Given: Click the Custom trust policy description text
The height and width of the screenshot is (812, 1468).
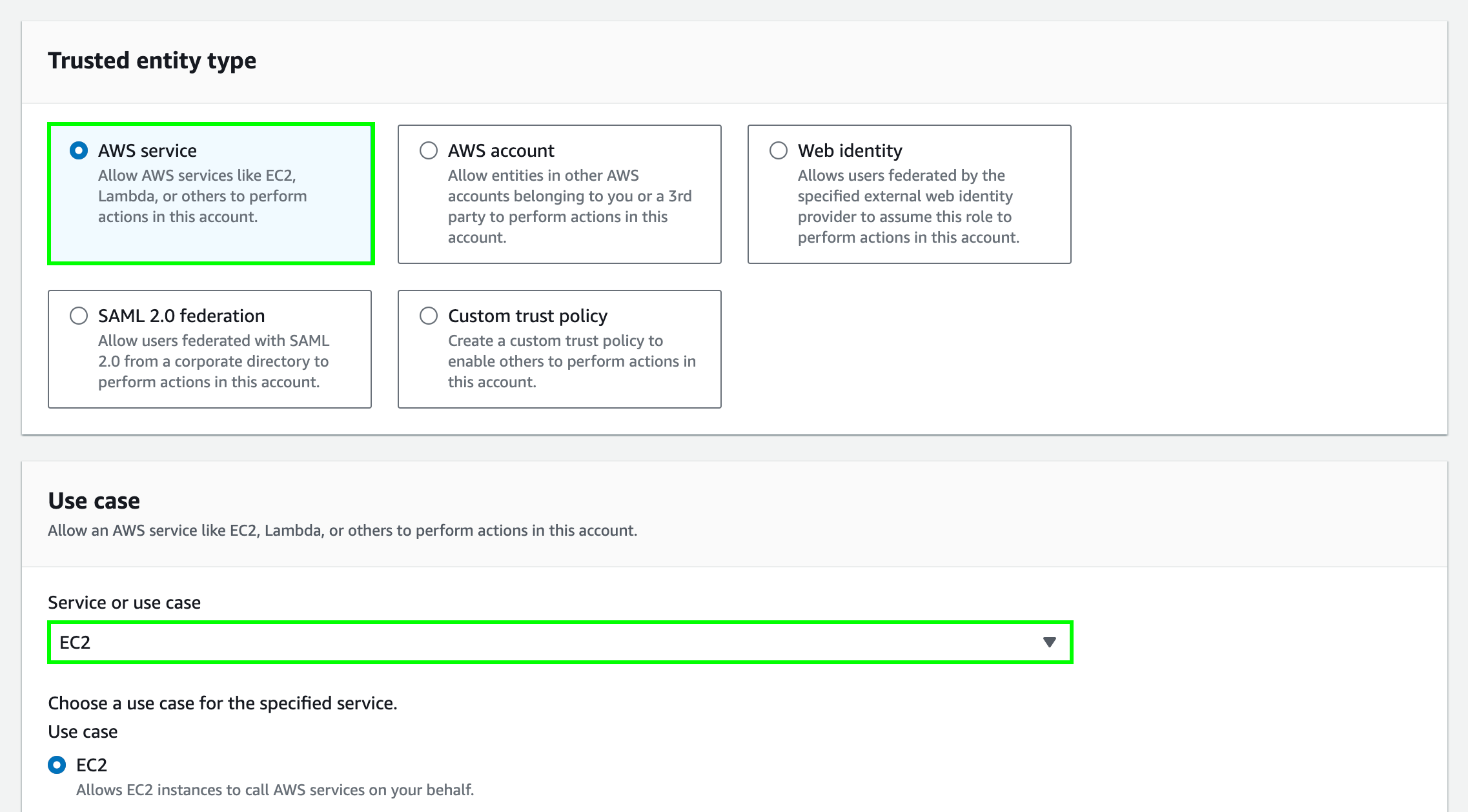Looking at the screenshot, I should tap(572, 361).
